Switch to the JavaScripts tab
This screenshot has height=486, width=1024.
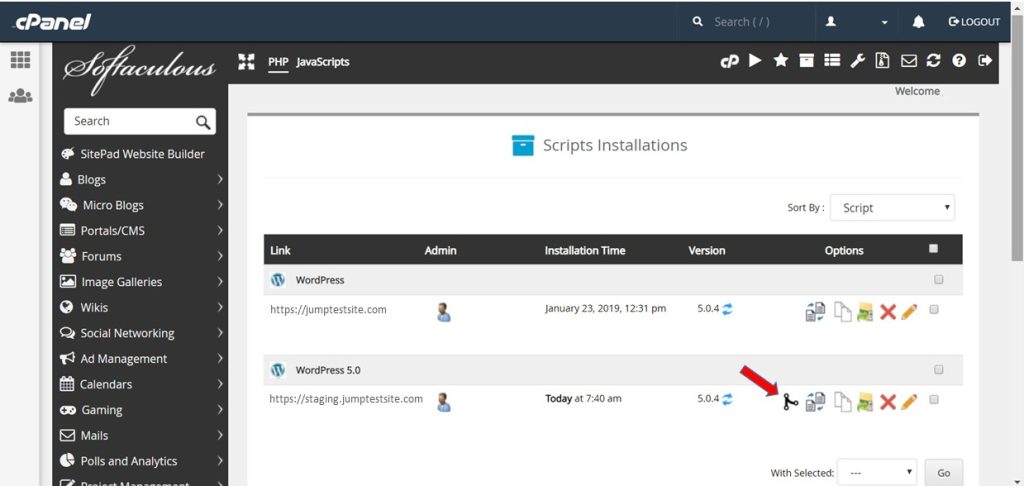tap(323, 62)
